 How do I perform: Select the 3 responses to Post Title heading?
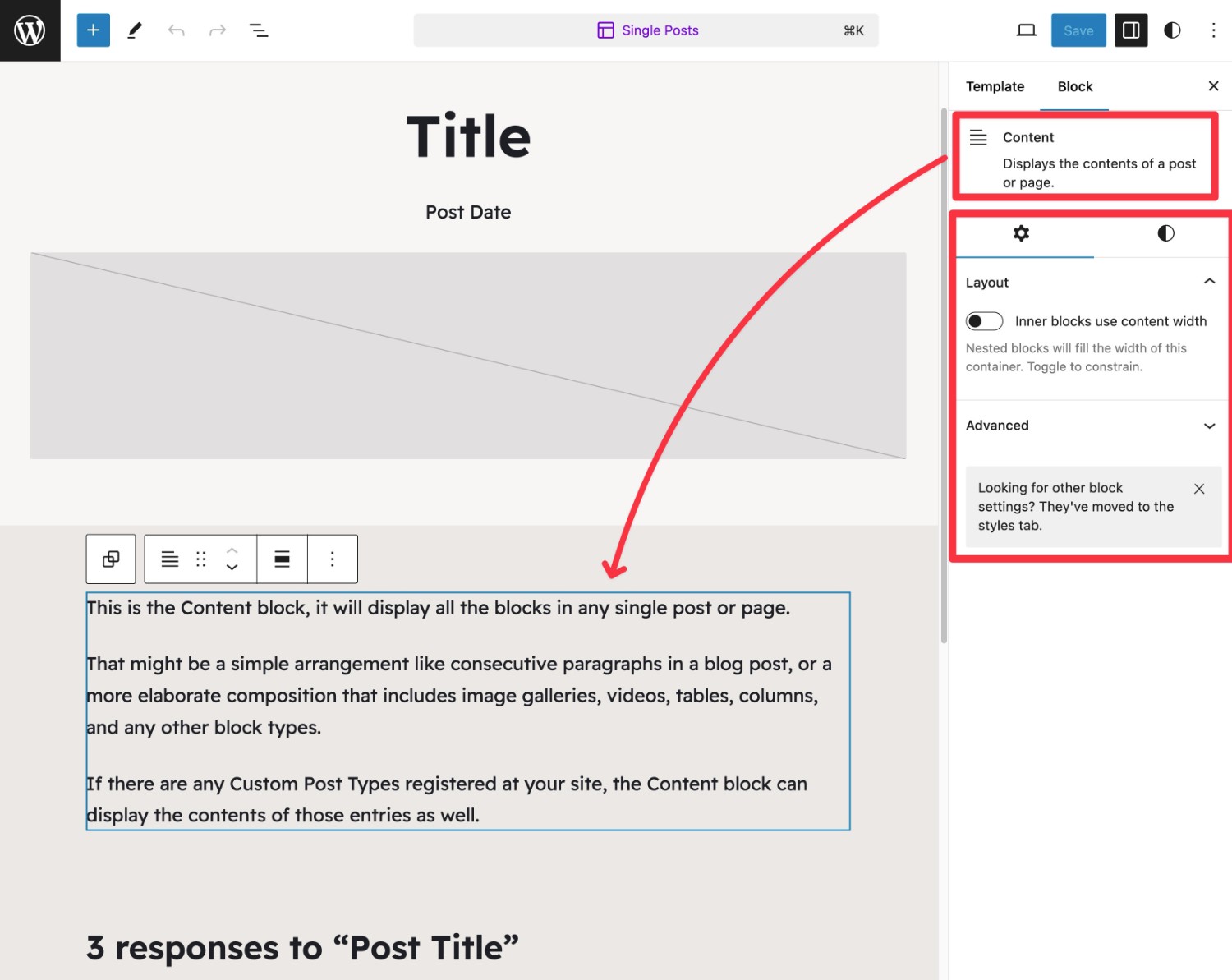(302, 948)
